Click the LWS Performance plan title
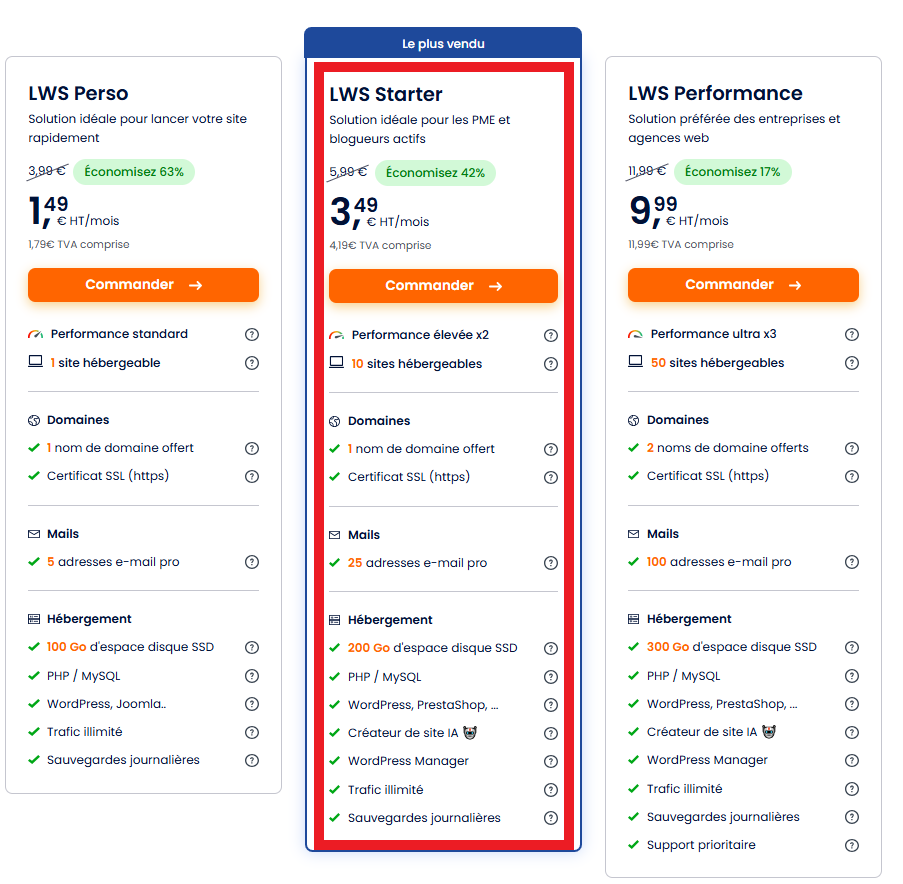The height and width of the screenshot is (884, 903). tap(715, 93)
